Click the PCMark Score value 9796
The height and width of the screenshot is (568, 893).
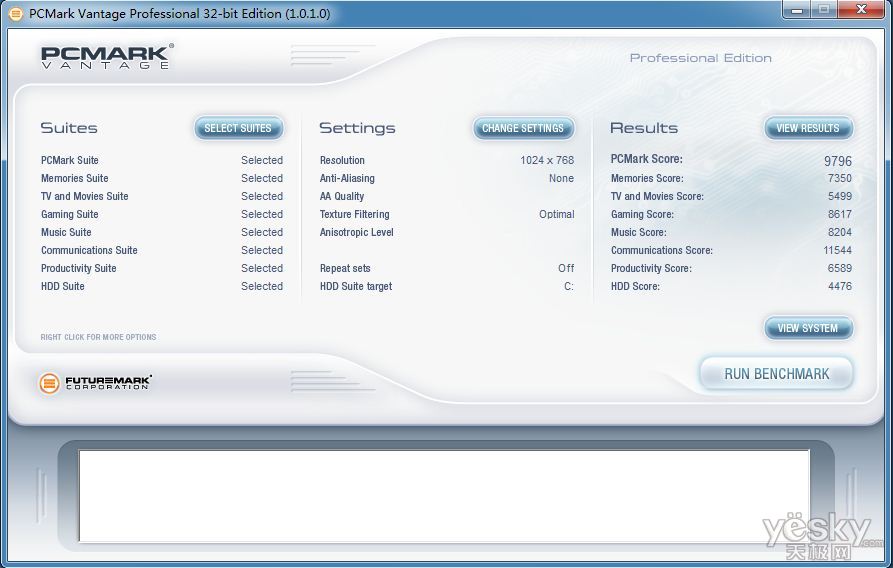click(x=838, y=161)
